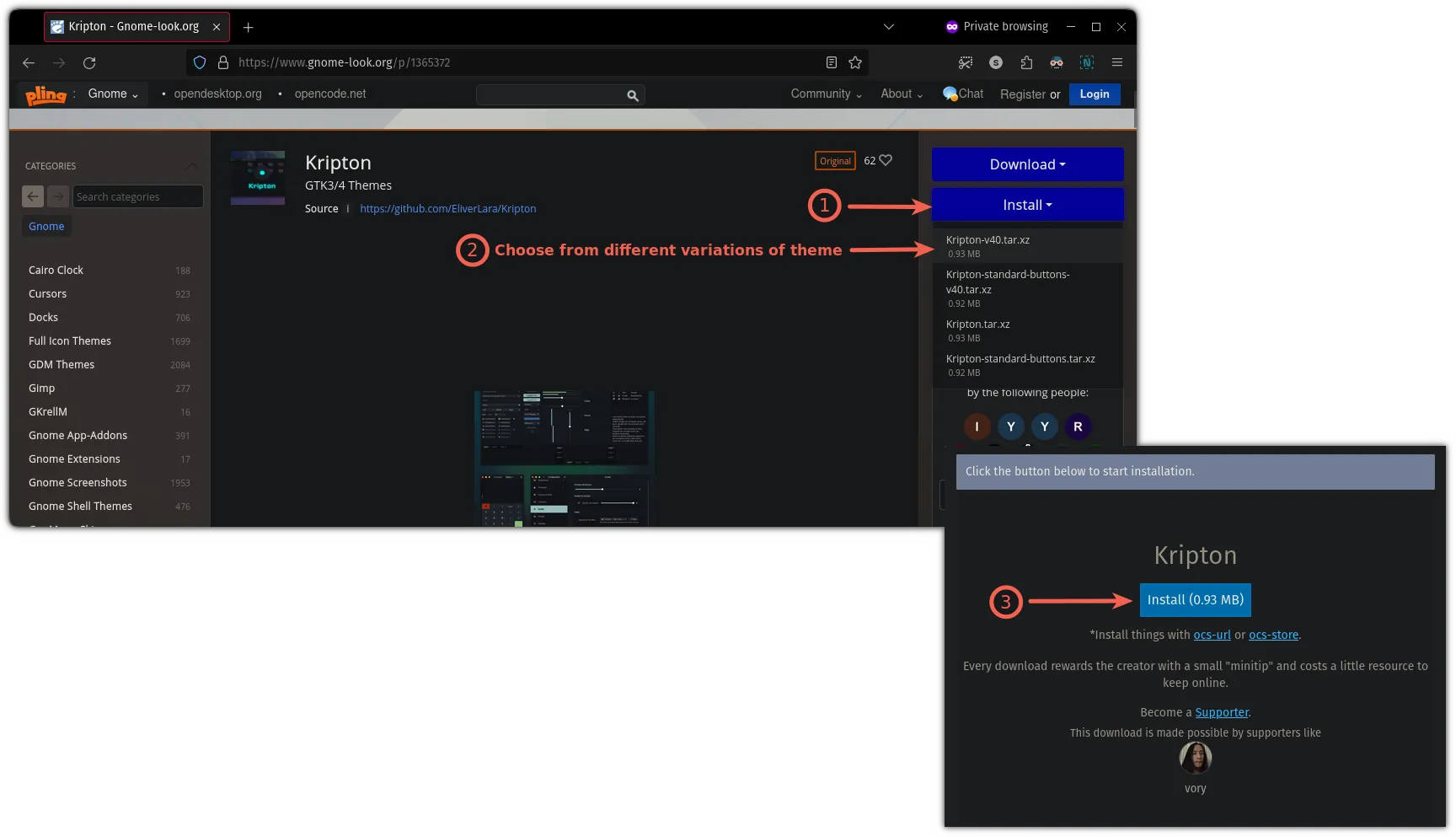Bookmark page with the star icon
This screenshot has height=837, width=1456.
coord(855,62)
